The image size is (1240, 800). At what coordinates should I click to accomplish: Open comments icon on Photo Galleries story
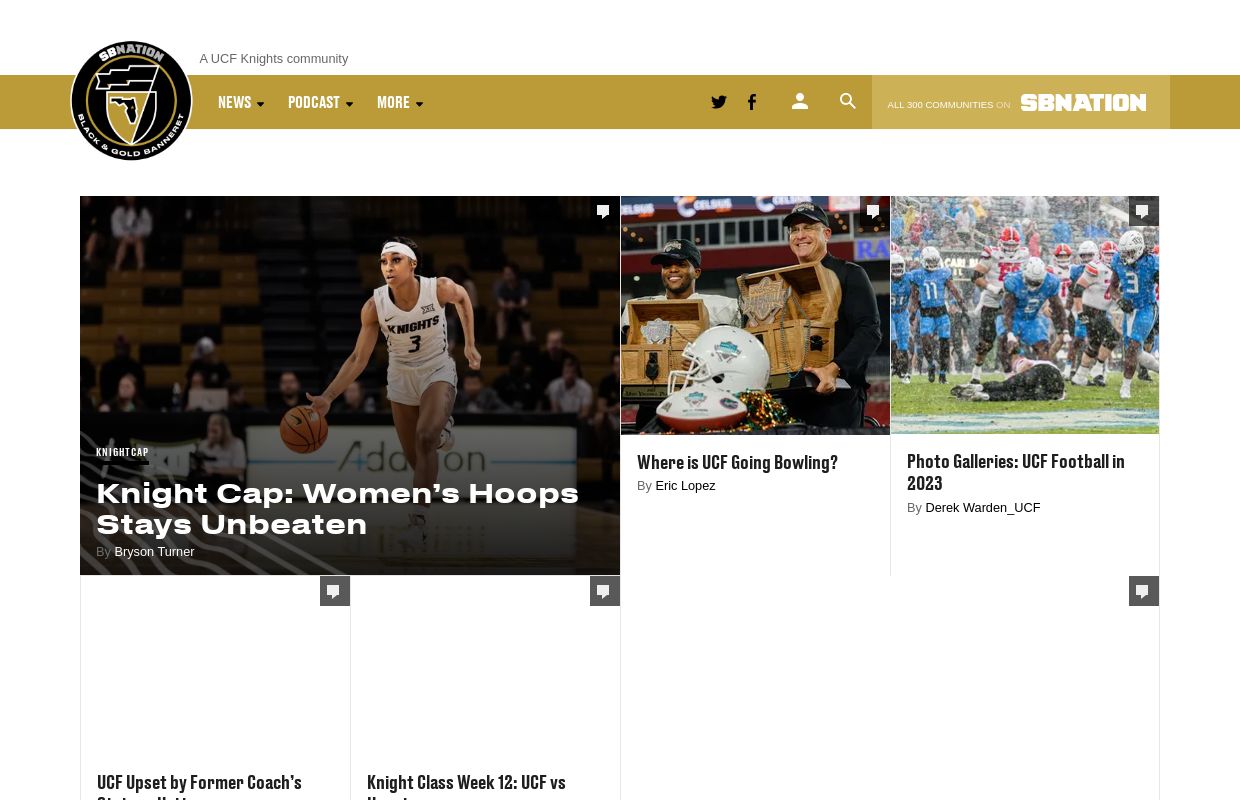point(1142,211)
